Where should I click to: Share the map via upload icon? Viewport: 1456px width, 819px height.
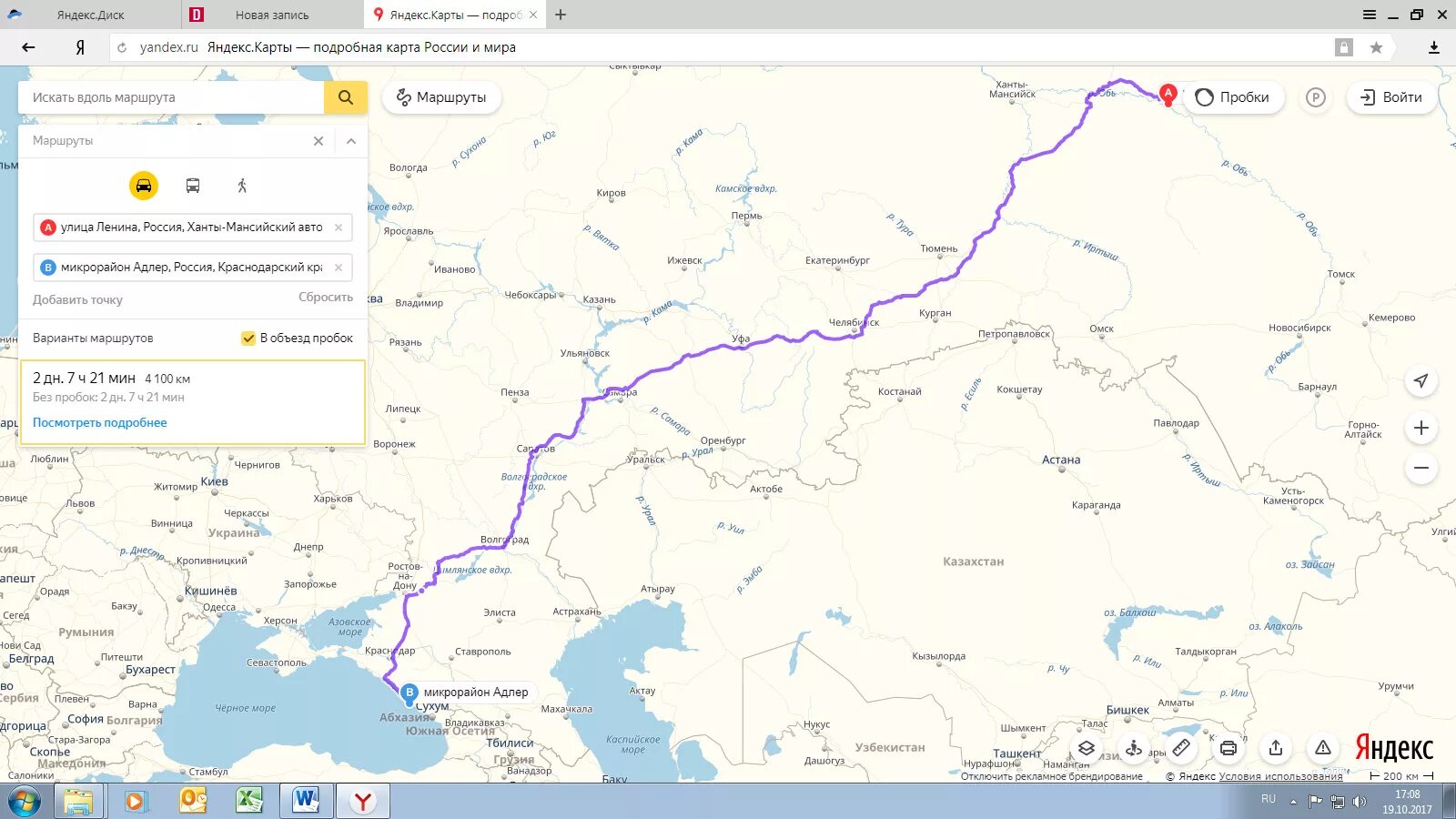pos(1276,748)
